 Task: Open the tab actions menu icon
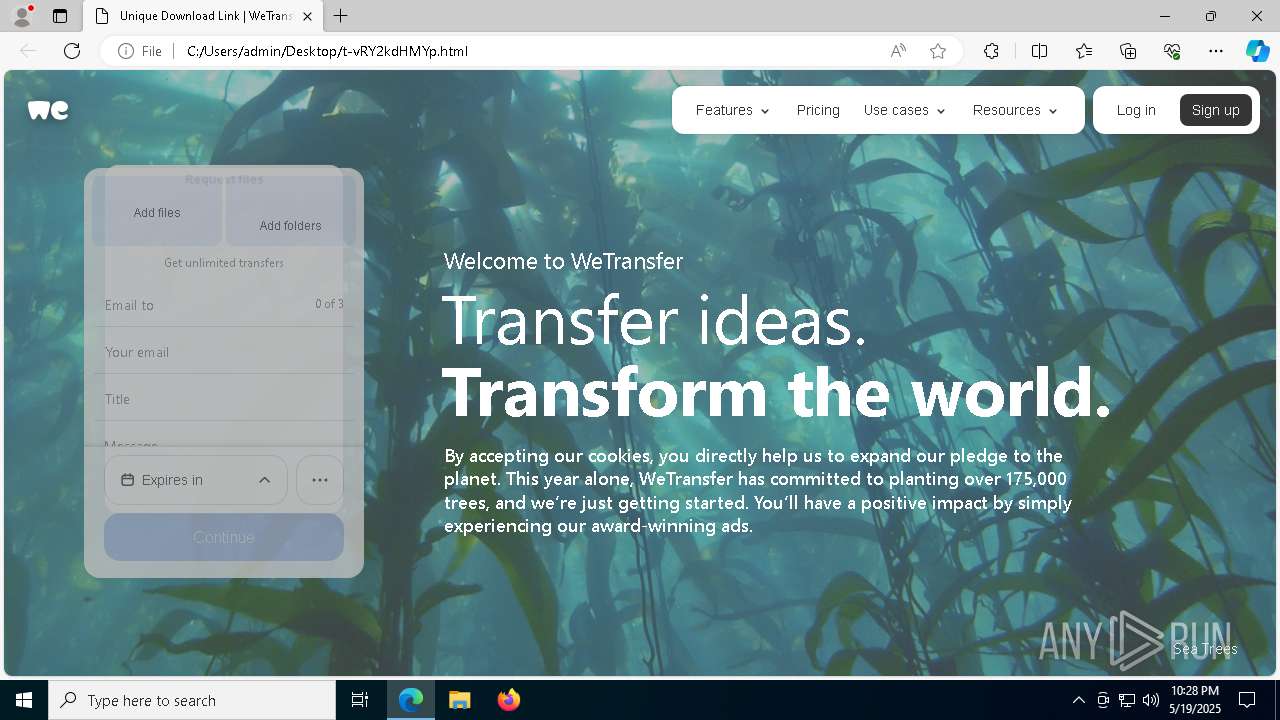pyautogui.click(x=60, y=16)
